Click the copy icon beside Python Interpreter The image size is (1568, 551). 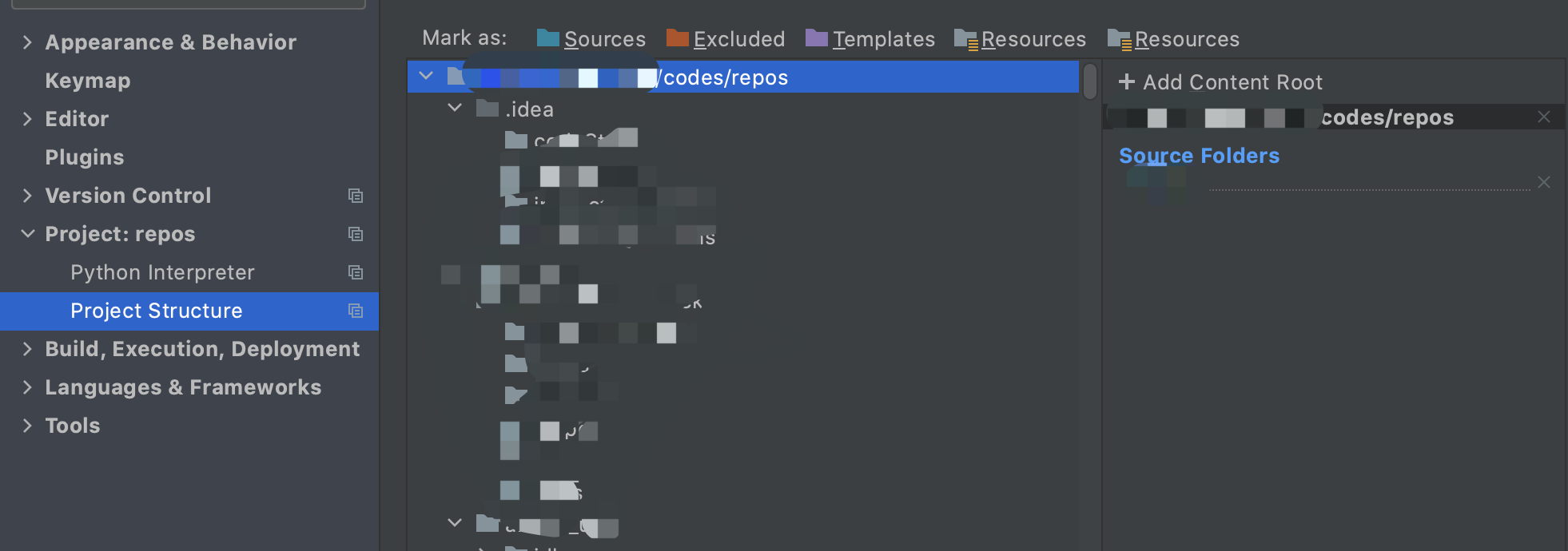tap(356, 272)
